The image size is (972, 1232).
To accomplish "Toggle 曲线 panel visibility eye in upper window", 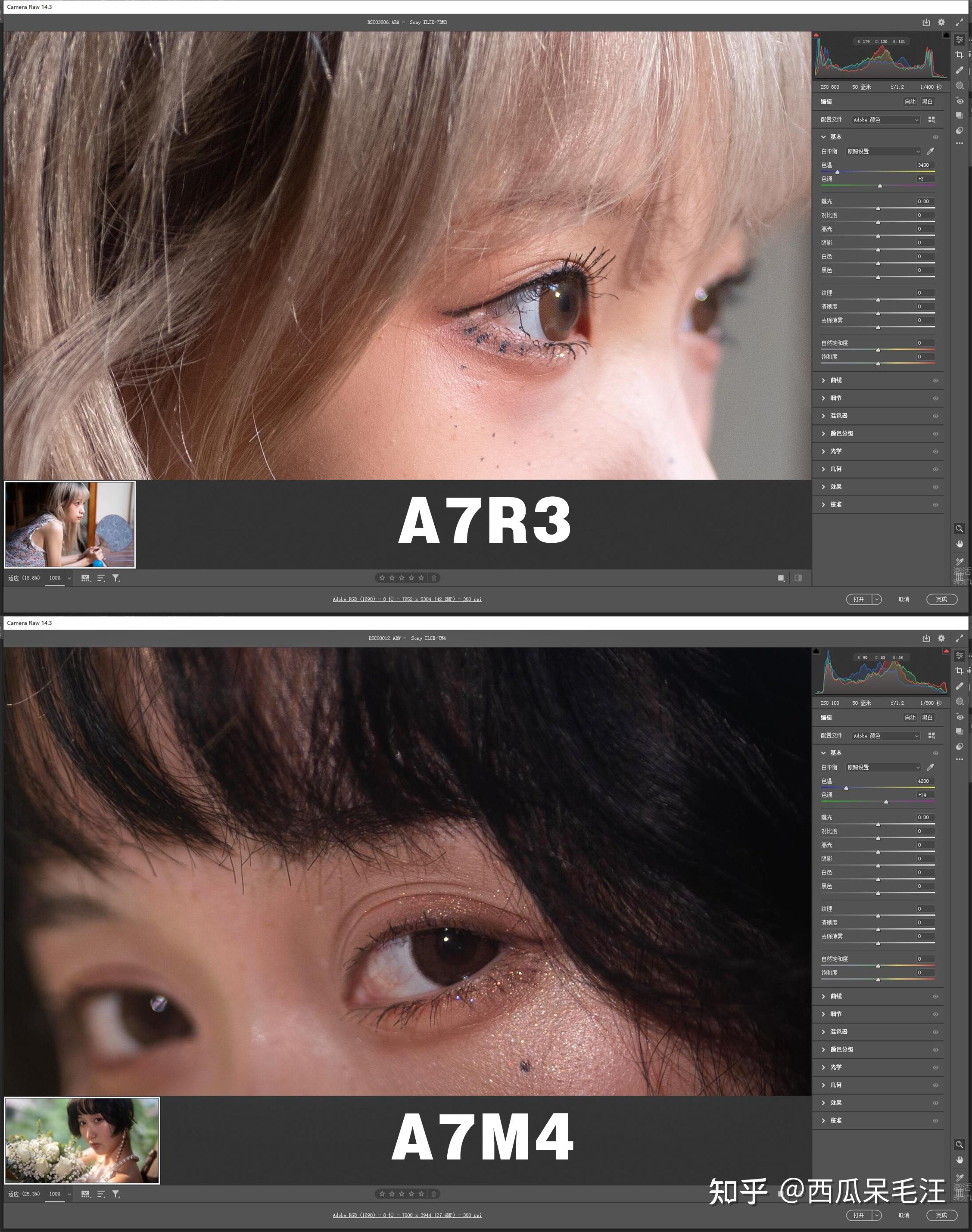I will (x=935, y=381).
